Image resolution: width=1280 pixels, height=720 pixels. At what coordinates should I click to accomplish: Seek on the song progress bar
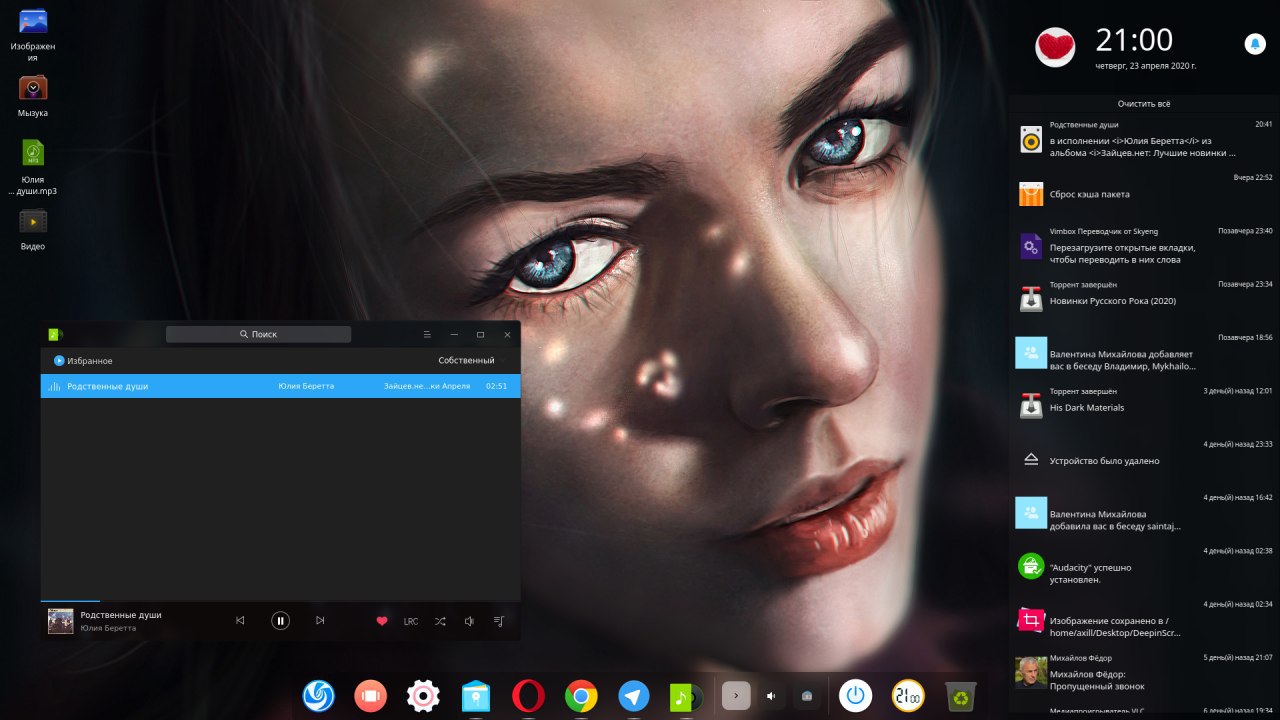click(x=280, y=601)
